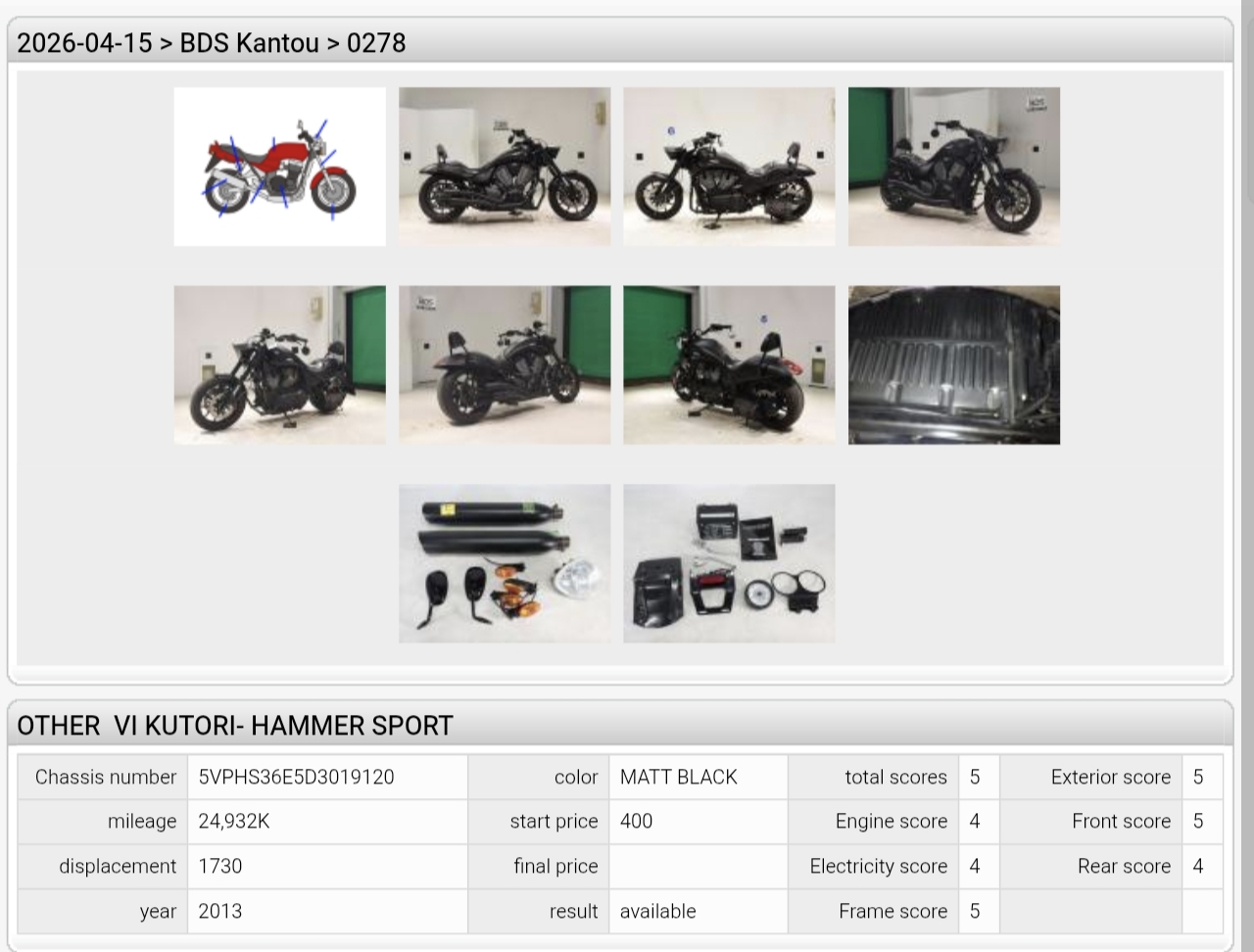The width and height of the screenshot is (1254, 952).
Task: Click the empty final price cell
Action: pos(697,866)
